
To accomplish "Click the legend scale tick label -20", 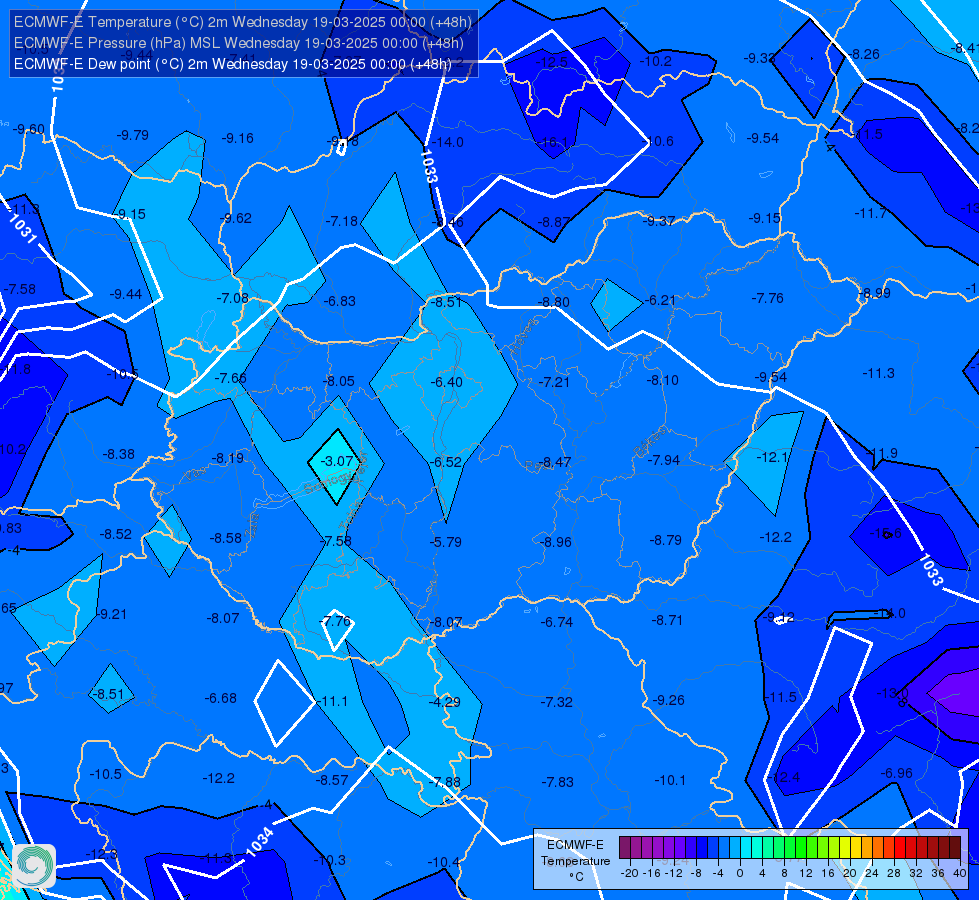I will (630, 873).
